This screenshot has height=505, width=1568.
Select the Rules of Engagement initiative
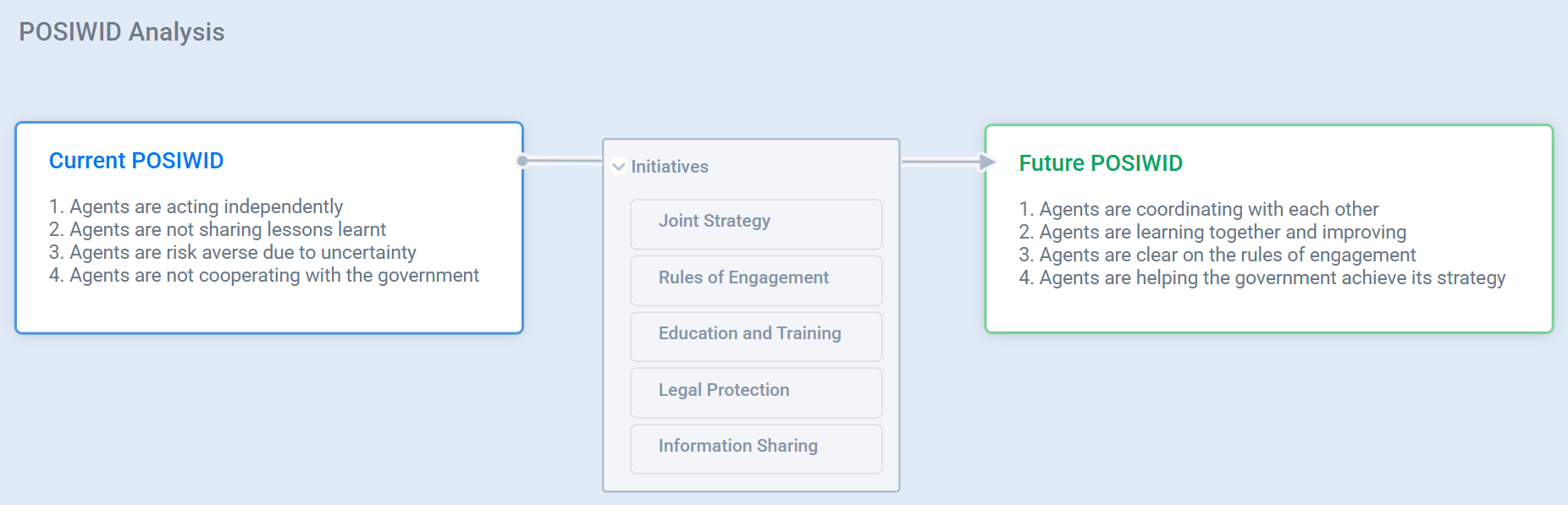tap(755, 280)
